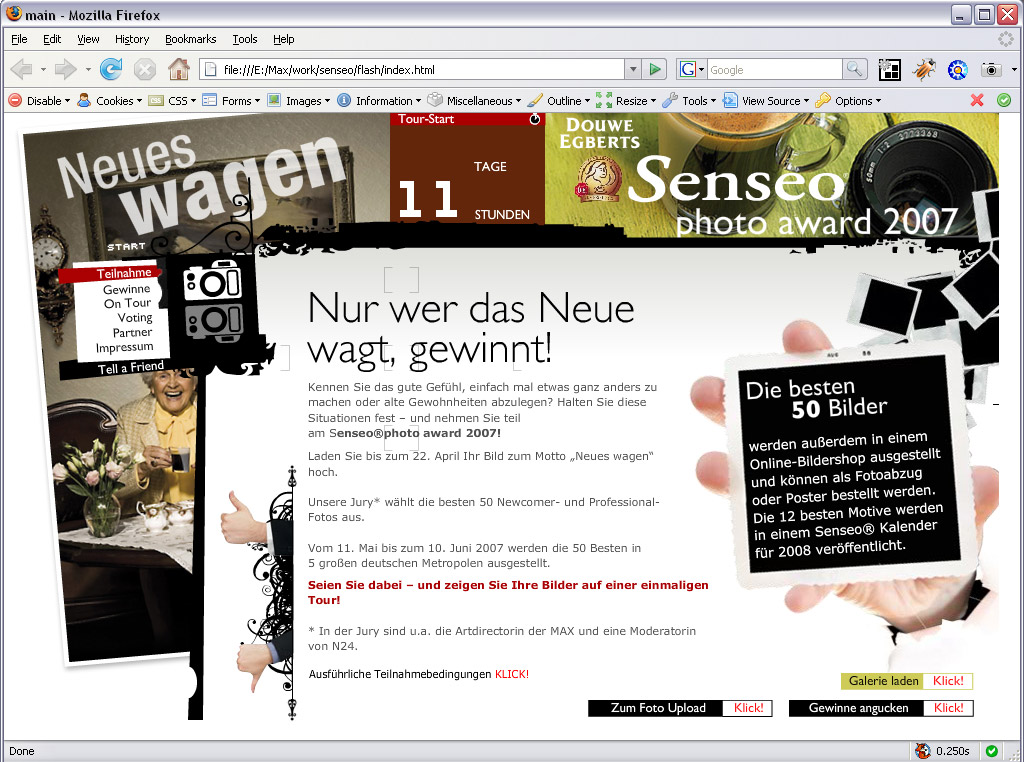Image resolution: width=1026 pixels, height=762 pixels.
Task: Take a screenshot with the camera toolbar icon
Action: click(990, 70)
